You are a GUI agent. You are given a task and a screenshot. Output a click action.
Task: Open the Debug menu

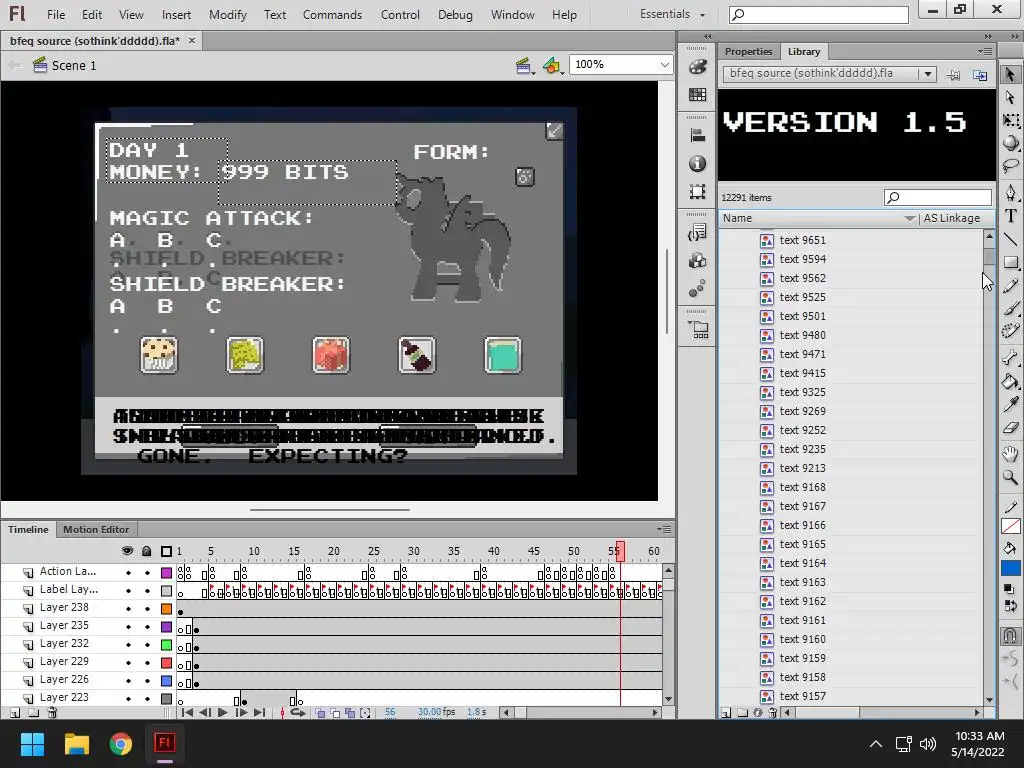[x=455, y=14]
